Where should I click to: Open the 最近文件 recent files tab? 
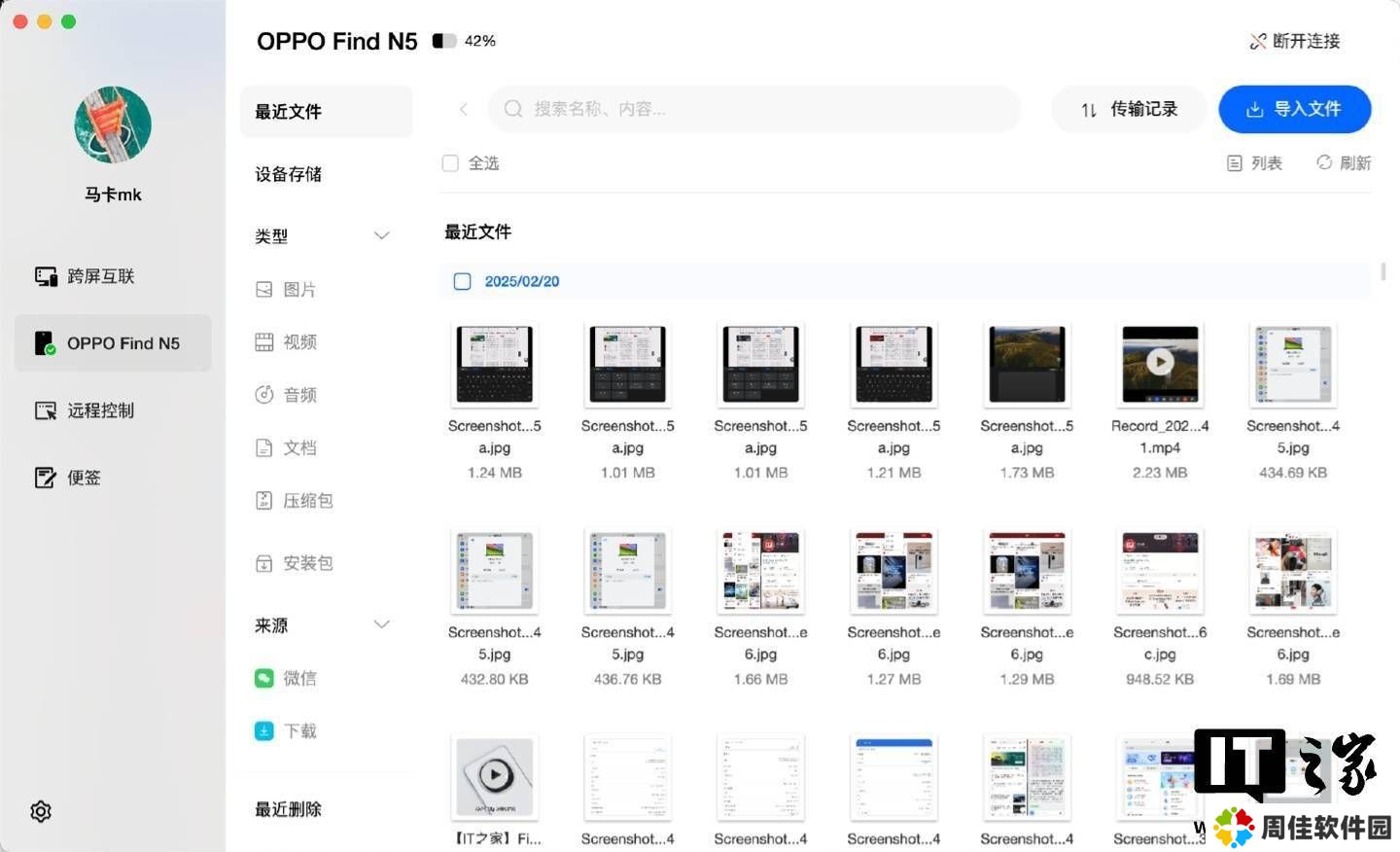[x=327, y=112]
